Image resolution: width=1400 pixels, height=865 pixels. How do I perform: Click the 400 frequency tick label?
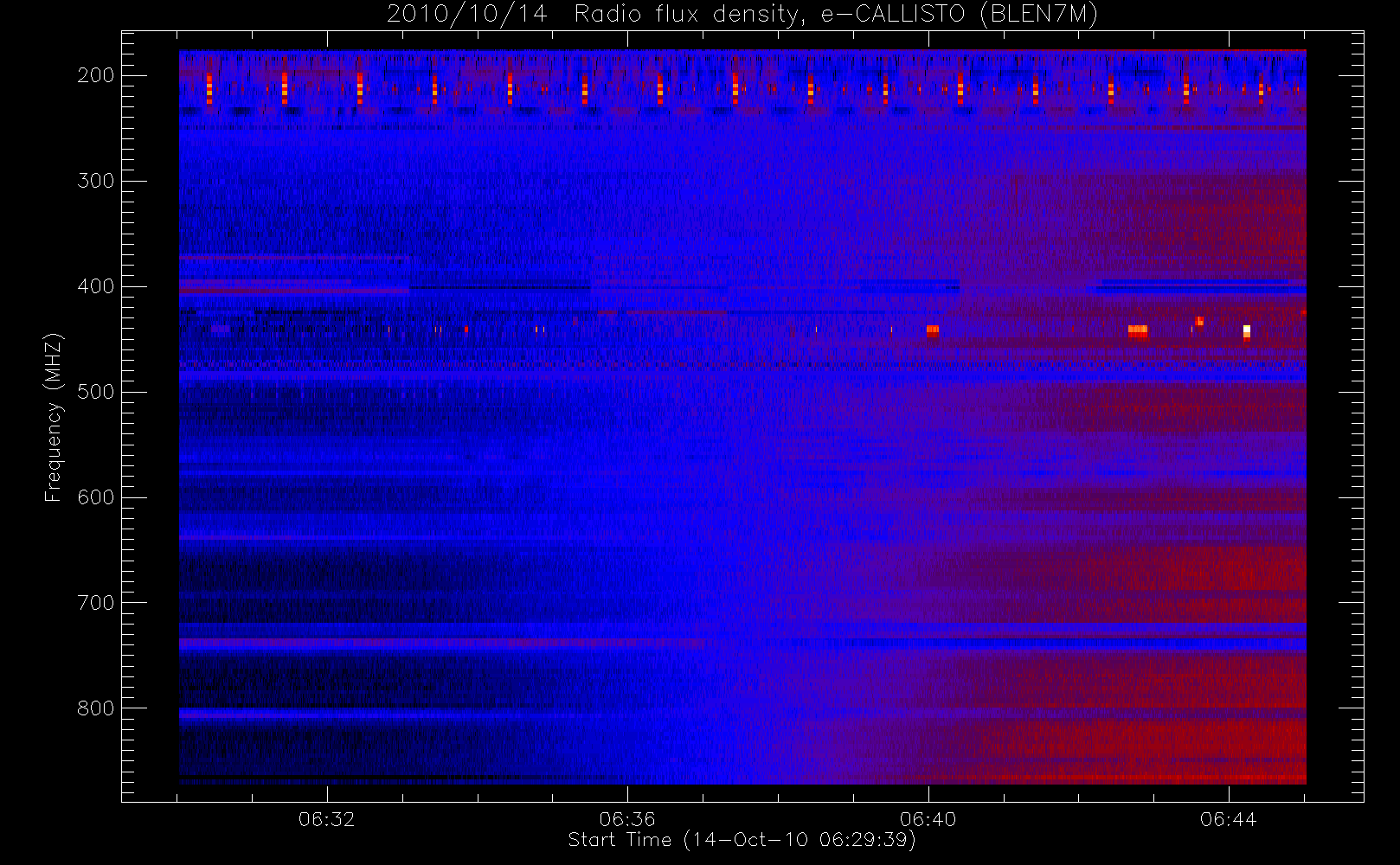tap(96, 286)
